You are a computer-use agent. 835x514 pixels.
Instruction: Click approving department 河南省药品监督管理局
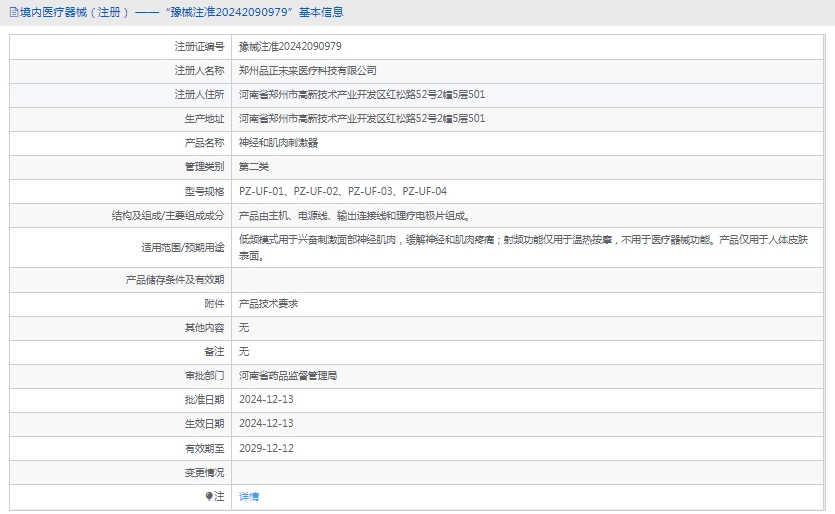click(x=288, y=376)
